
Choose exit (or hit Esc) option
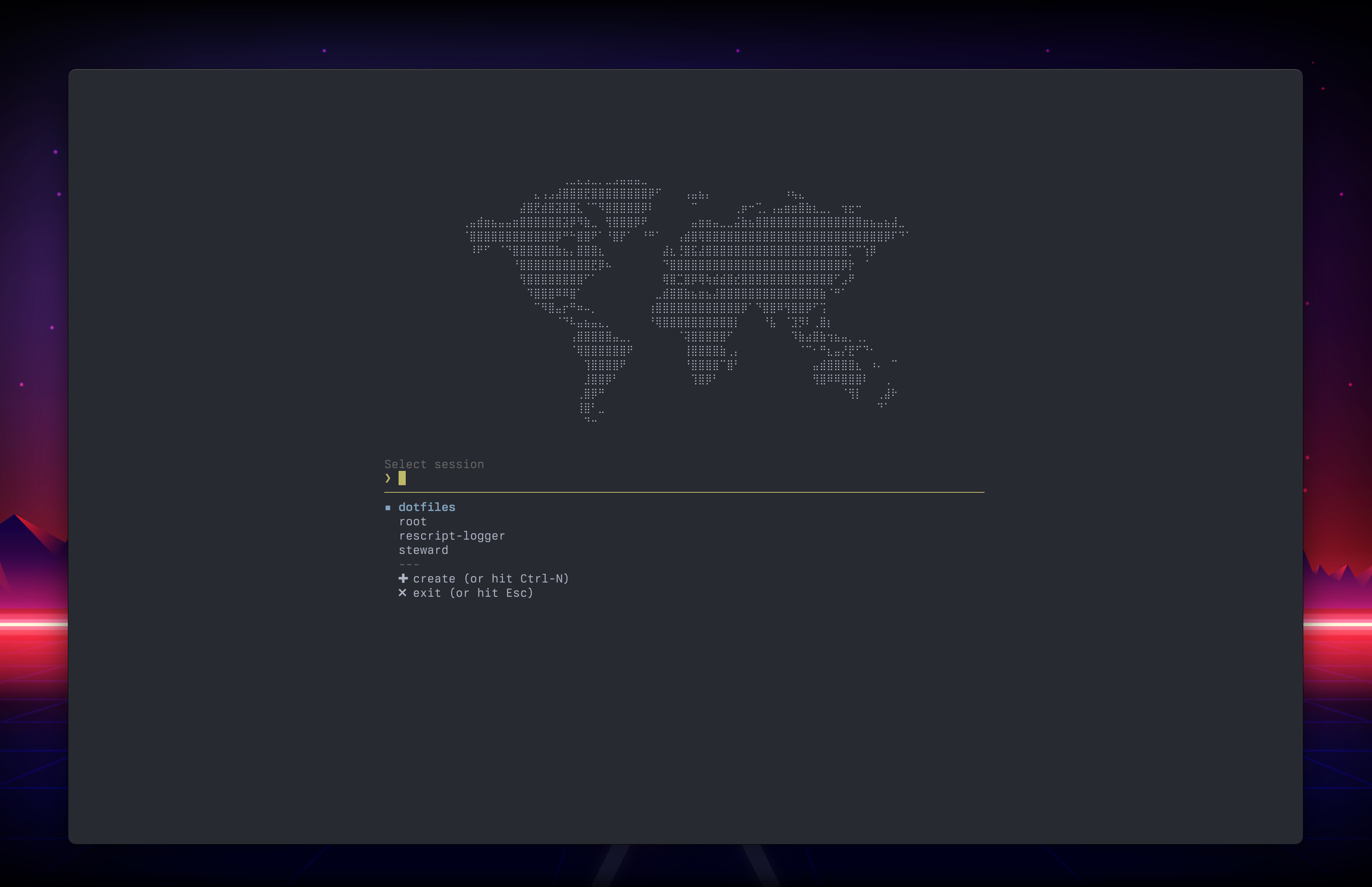click(473, 593)
